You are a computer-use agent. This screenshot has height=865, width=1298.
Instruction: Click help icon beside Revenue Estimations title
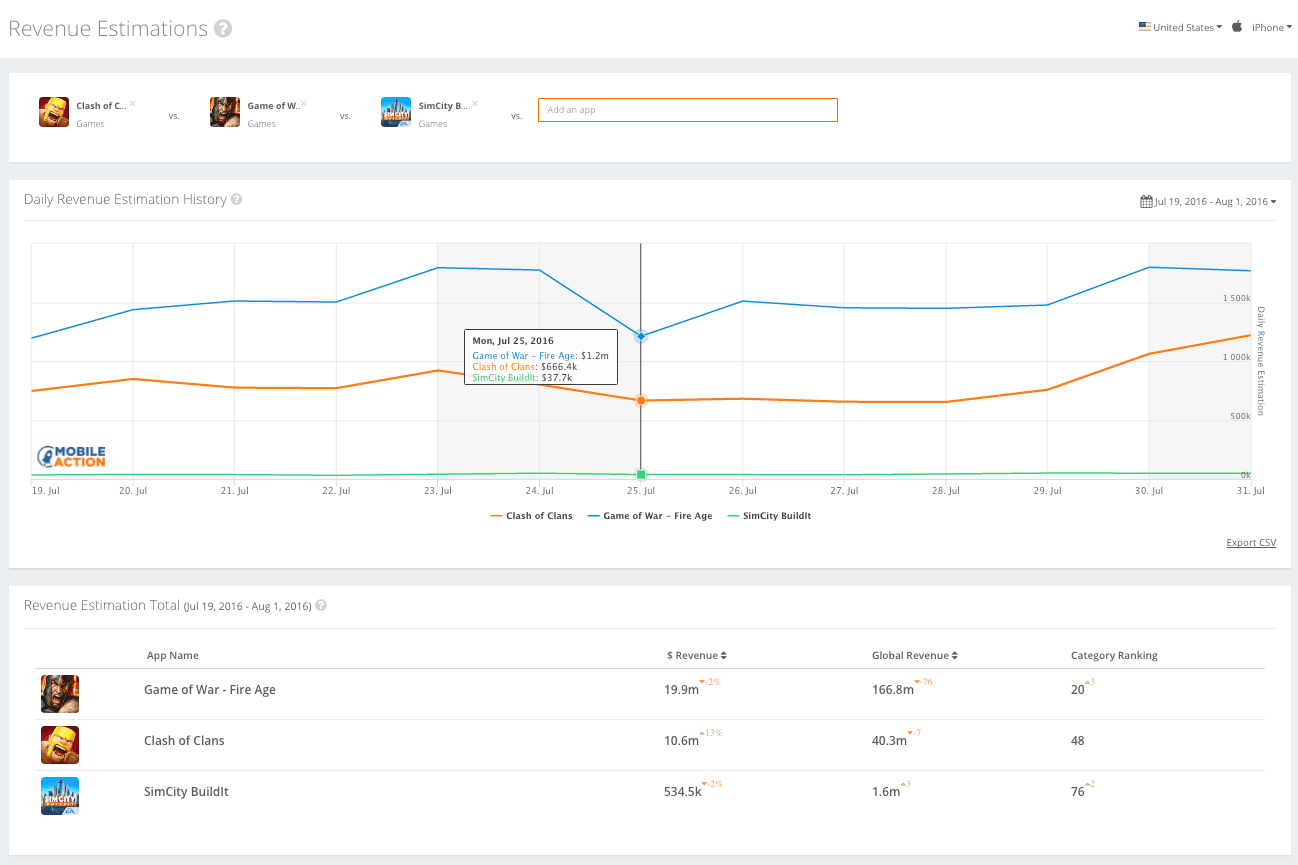coord(223,29)
